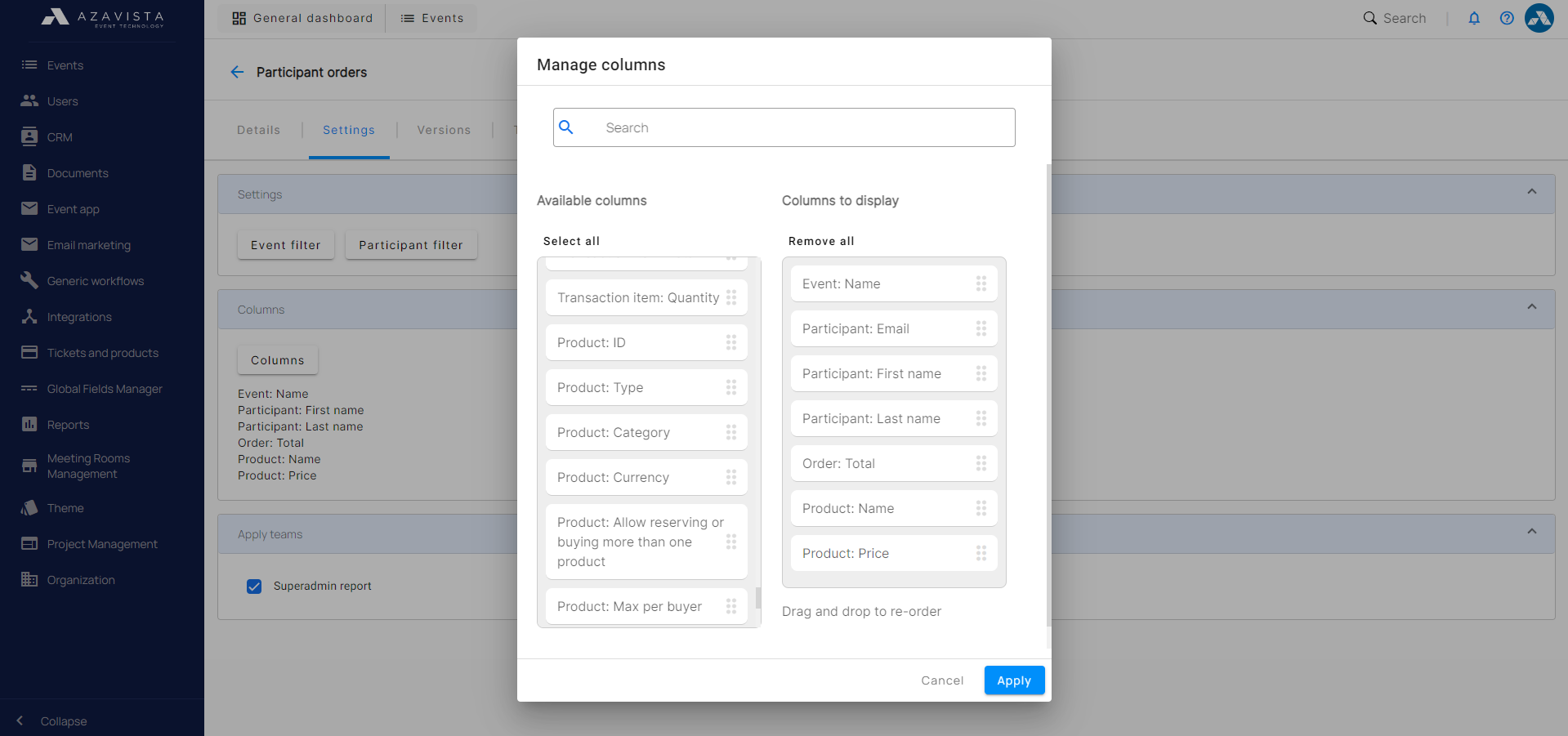Click the drag handle on Product: Price
This screenshot has width=1568, height=736.
981,553
